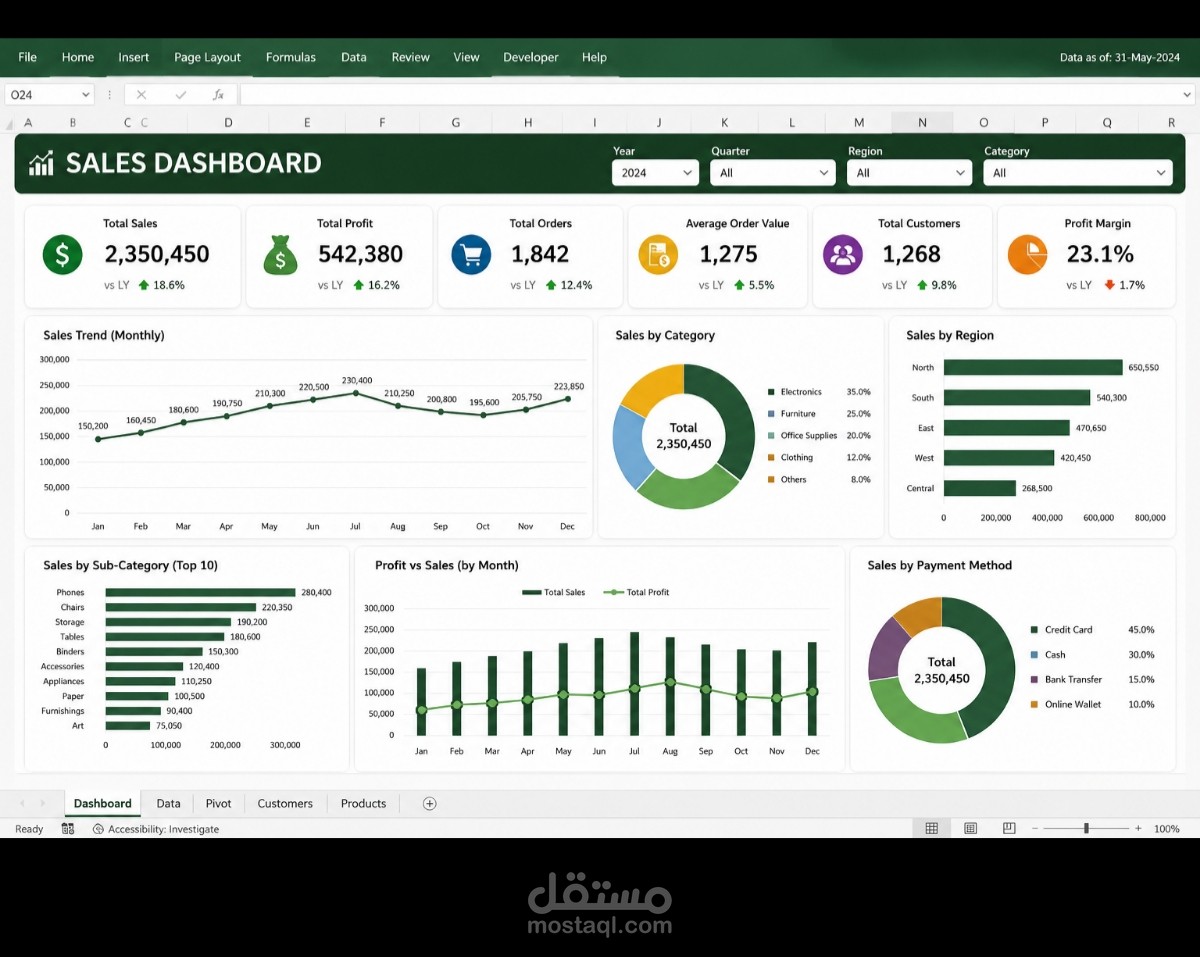Click the zoom slider handle
The height and width of the screenshot is (957, 1200).
point(1086,828)
